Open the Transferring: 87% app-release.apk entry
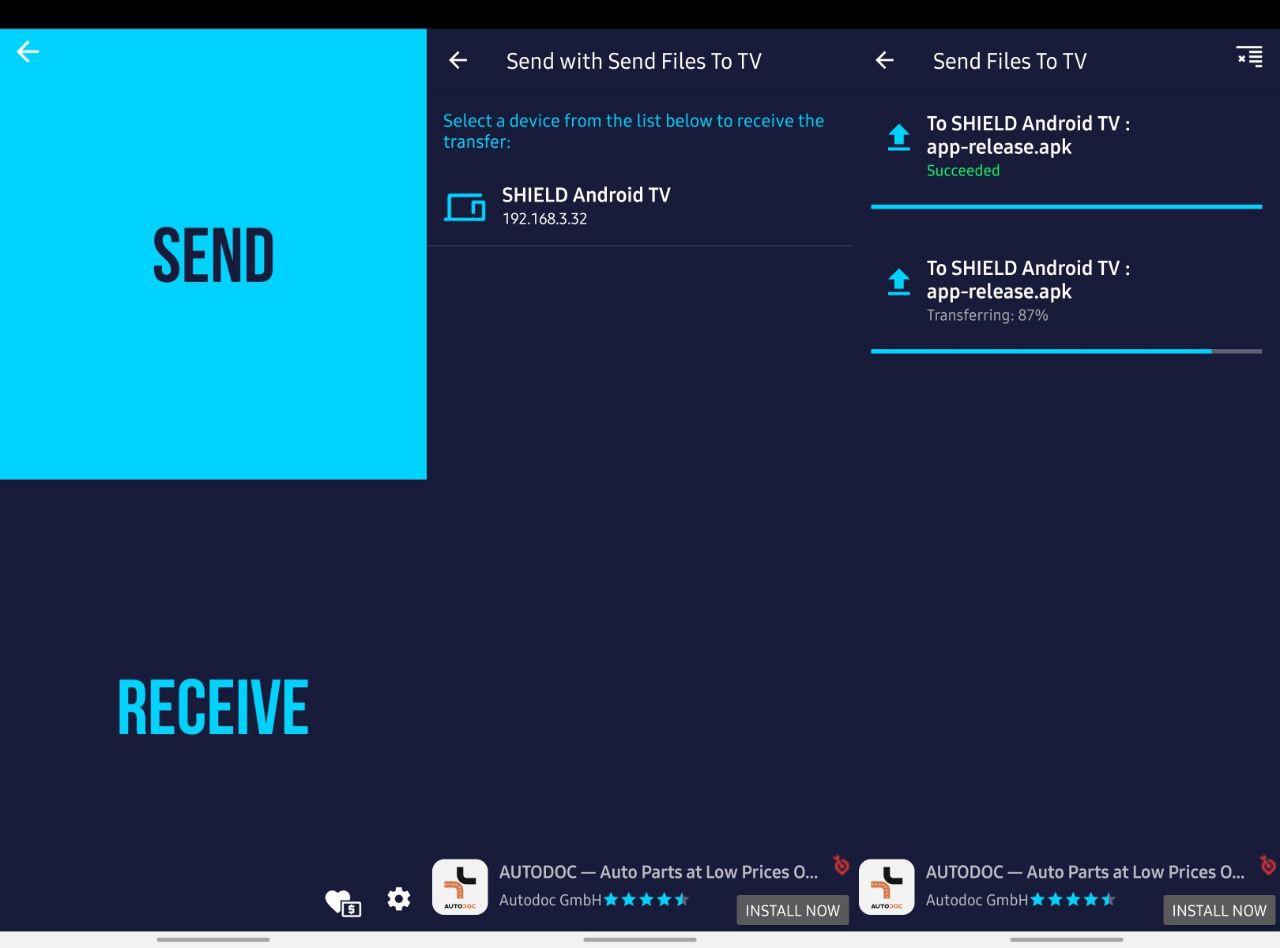 [x=1028, y=290]
